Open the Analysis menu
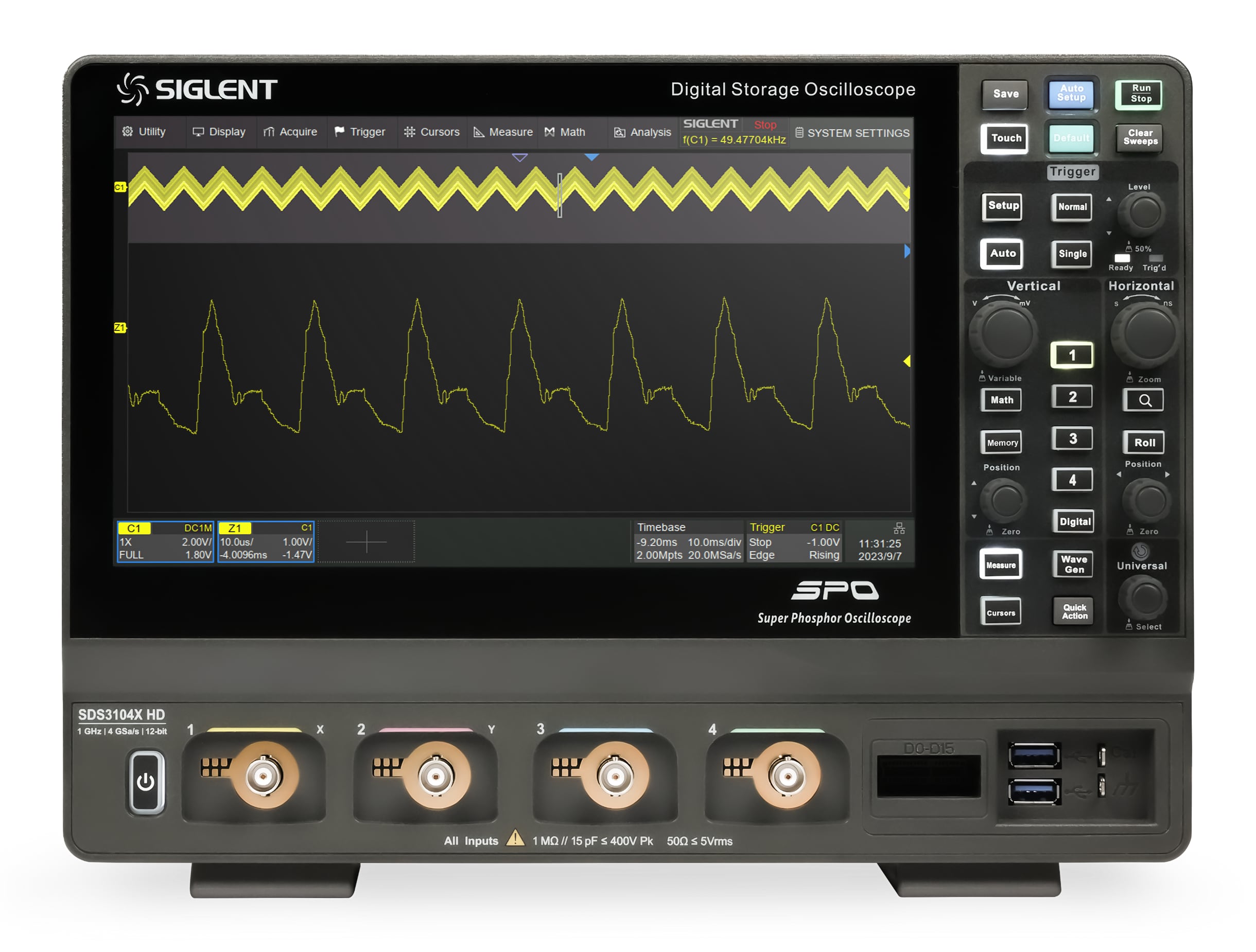Screen dimensions: 1256x952 pos(643,132)
